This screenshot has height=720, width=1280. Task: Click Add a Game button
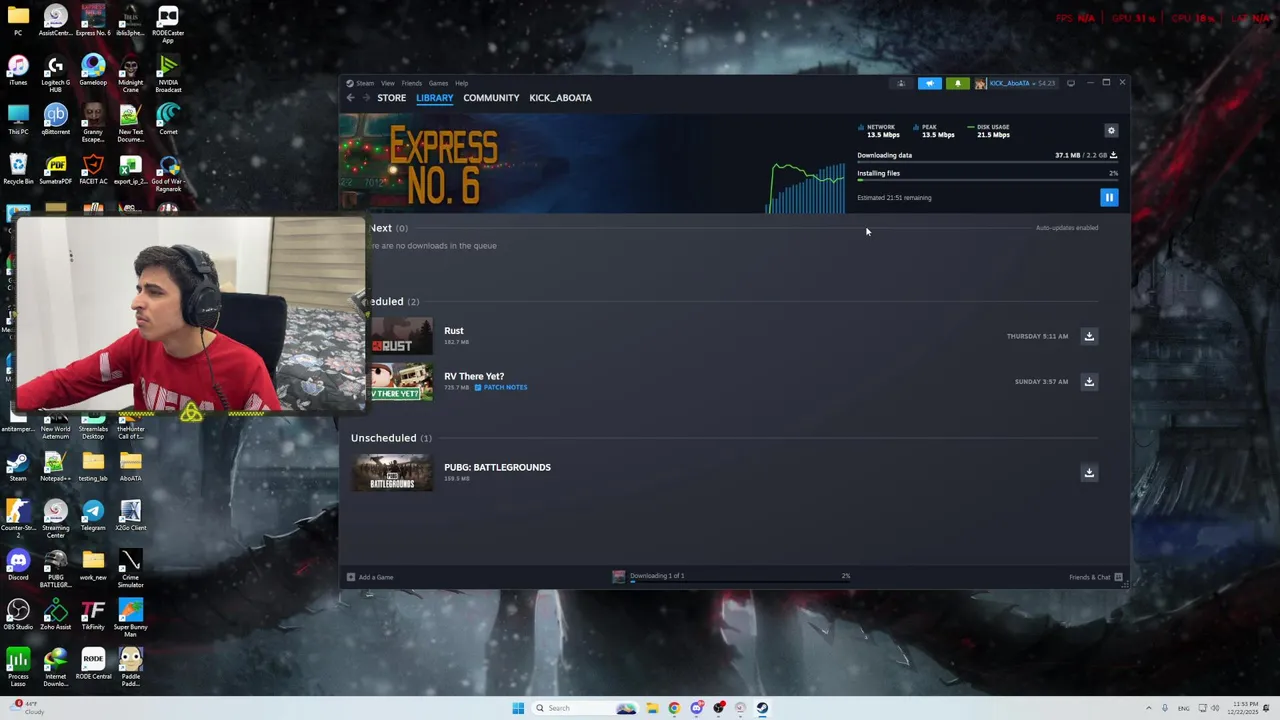[370, 577]
